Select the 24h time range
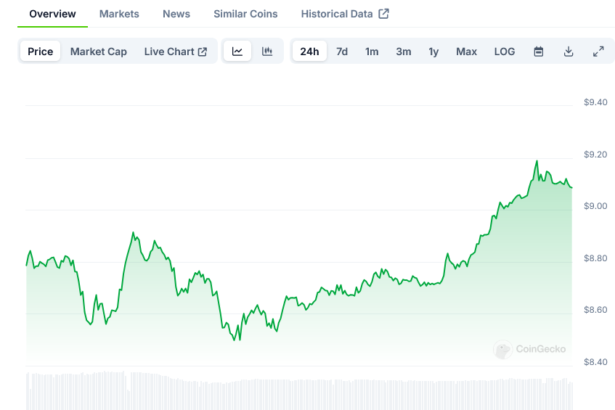Screen dimensions: 615x410 (x=309, y=52)
